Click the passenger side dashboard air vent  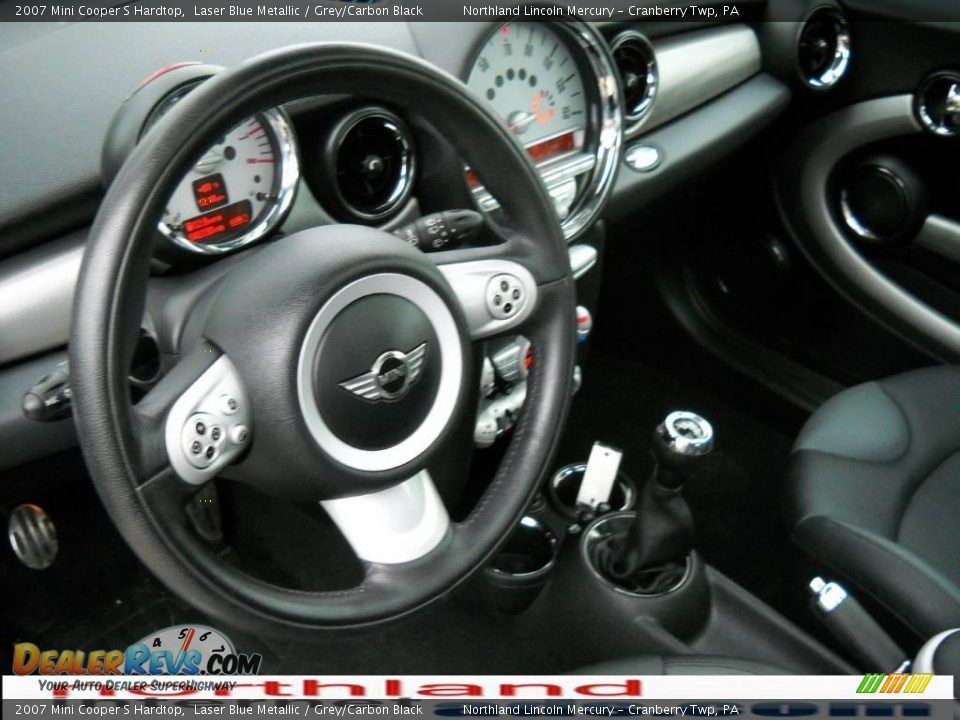(x=824, y=48)
